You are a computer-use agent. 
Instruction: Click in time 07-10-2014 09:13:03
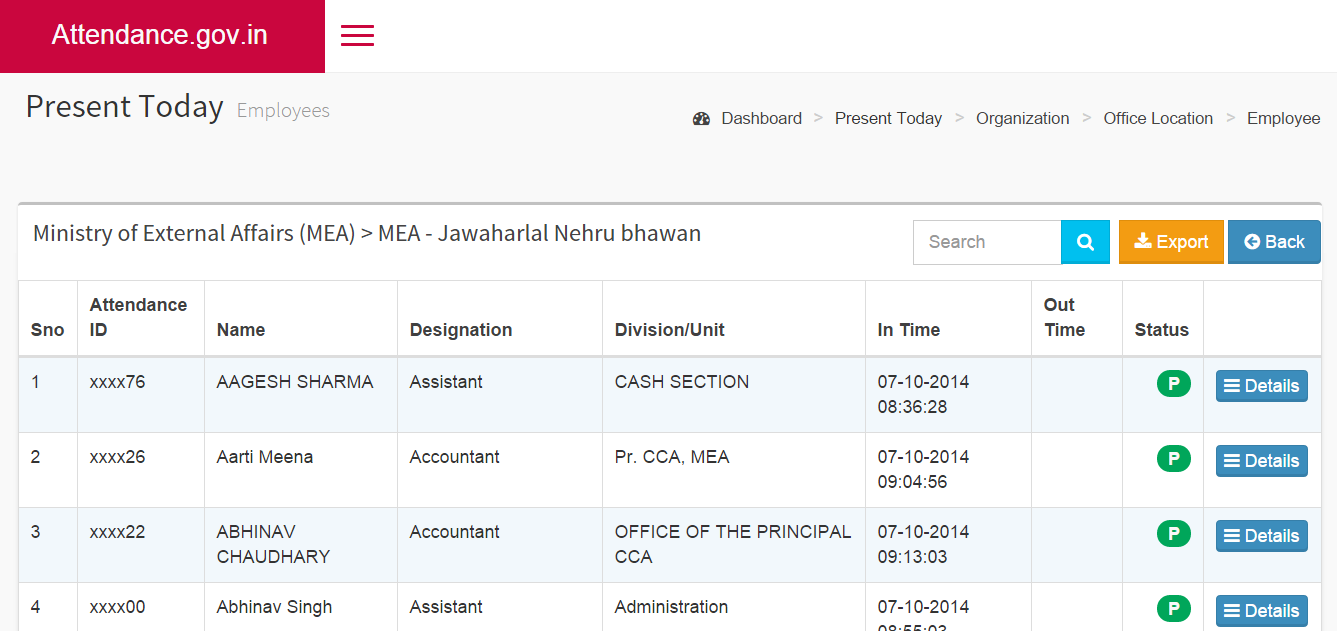923,544
